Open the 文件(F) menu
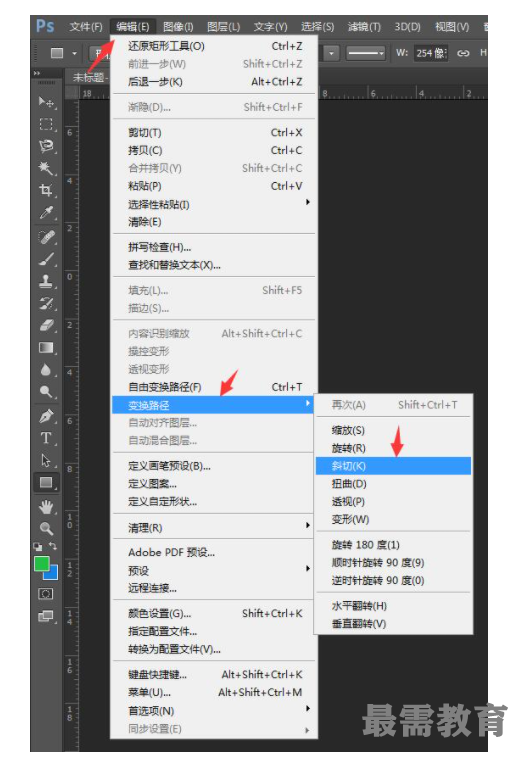514x760 pixels. click(x=85, y=26)
